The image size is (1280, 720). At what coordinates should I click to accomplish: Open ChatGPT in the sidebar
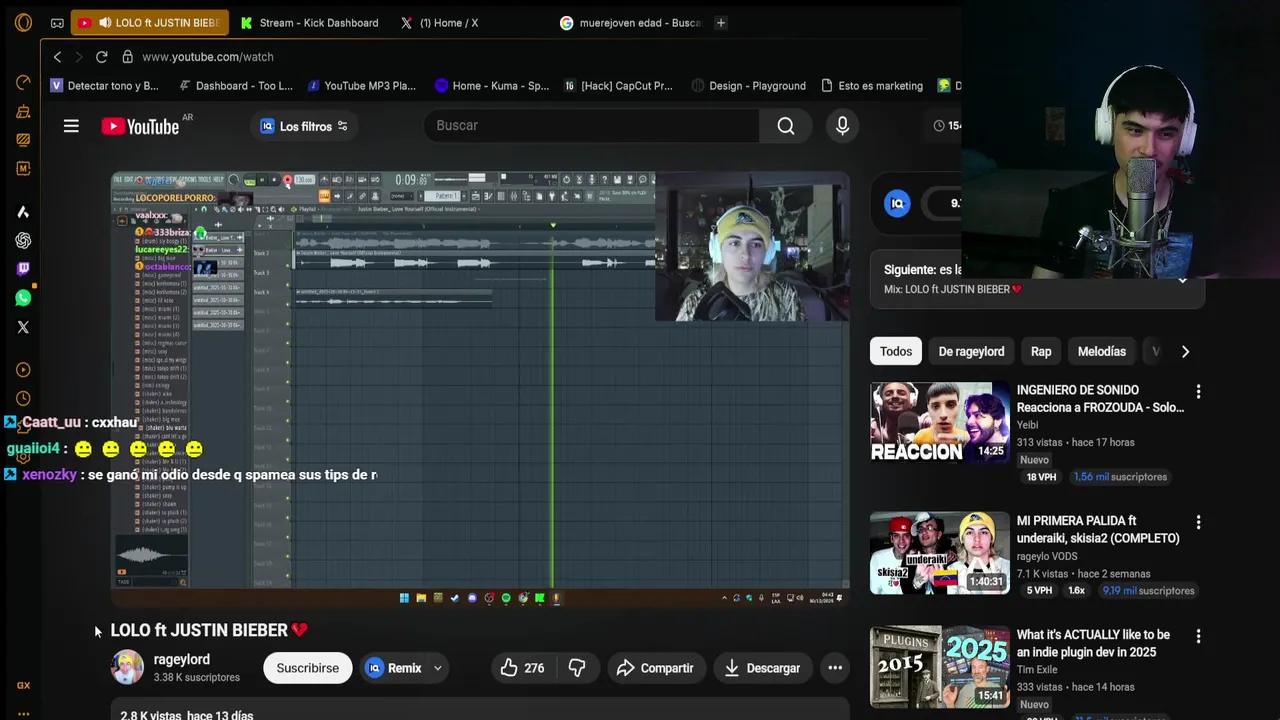click(x=23, y=240)
